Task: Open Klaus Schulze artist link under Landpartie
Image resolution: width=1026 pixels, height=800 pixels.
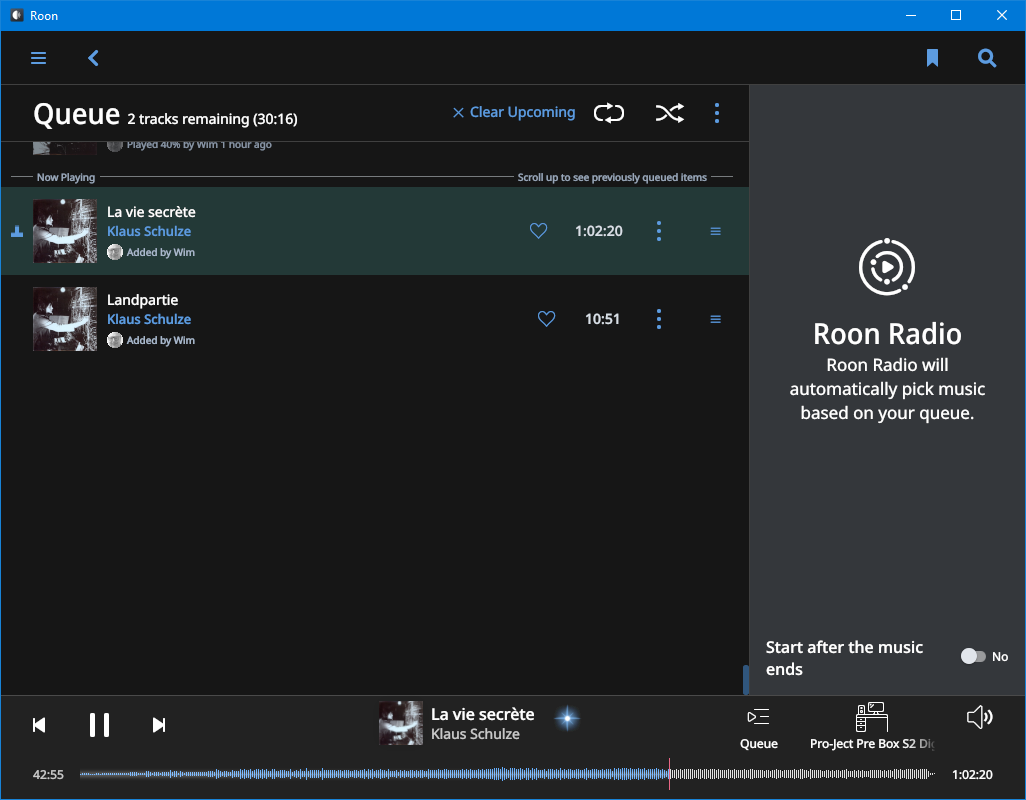Action: (149, 319)
